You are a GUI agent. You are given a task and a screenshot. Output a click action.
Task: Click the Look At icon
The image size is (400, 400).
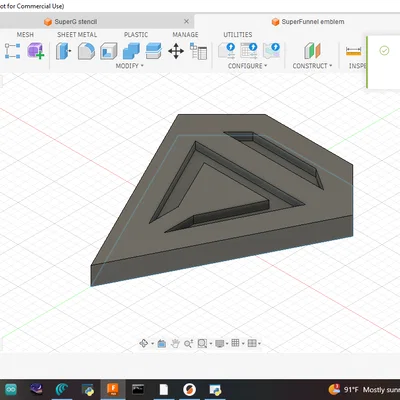point(162,343)
